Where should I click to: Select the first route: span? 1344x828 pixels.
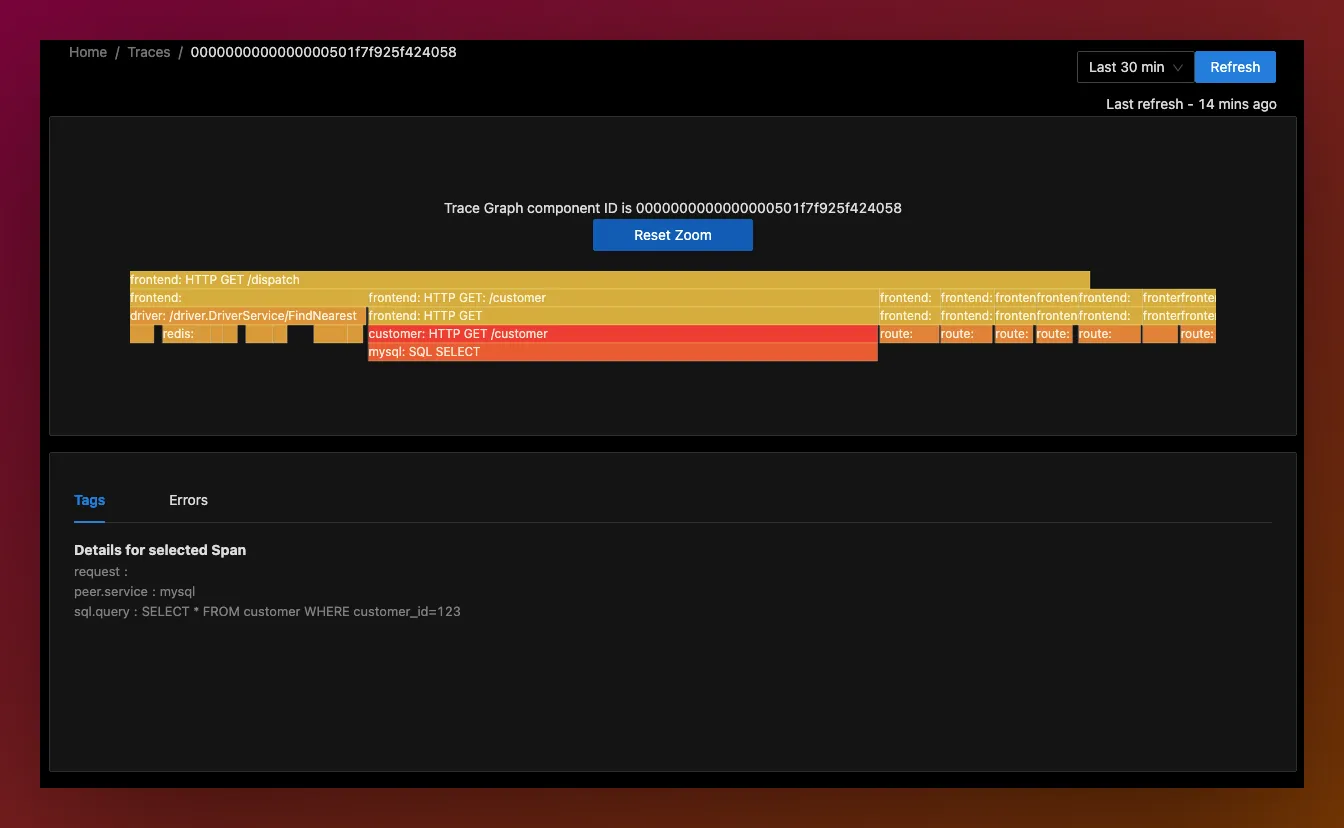tap(909, 334)
